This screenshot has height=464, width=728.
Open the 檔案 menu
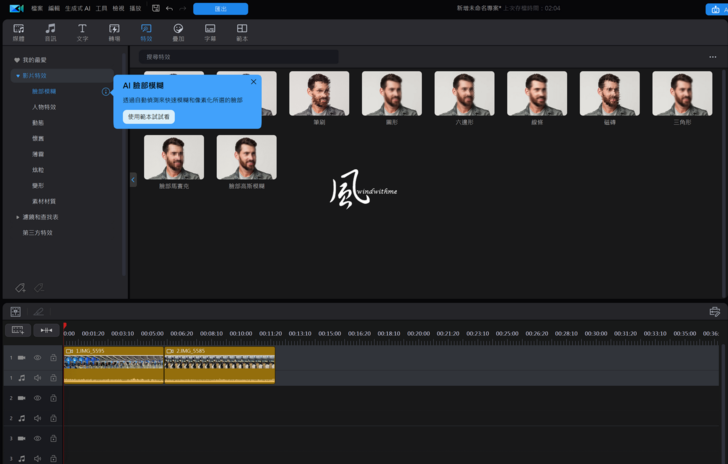point(37,8)
